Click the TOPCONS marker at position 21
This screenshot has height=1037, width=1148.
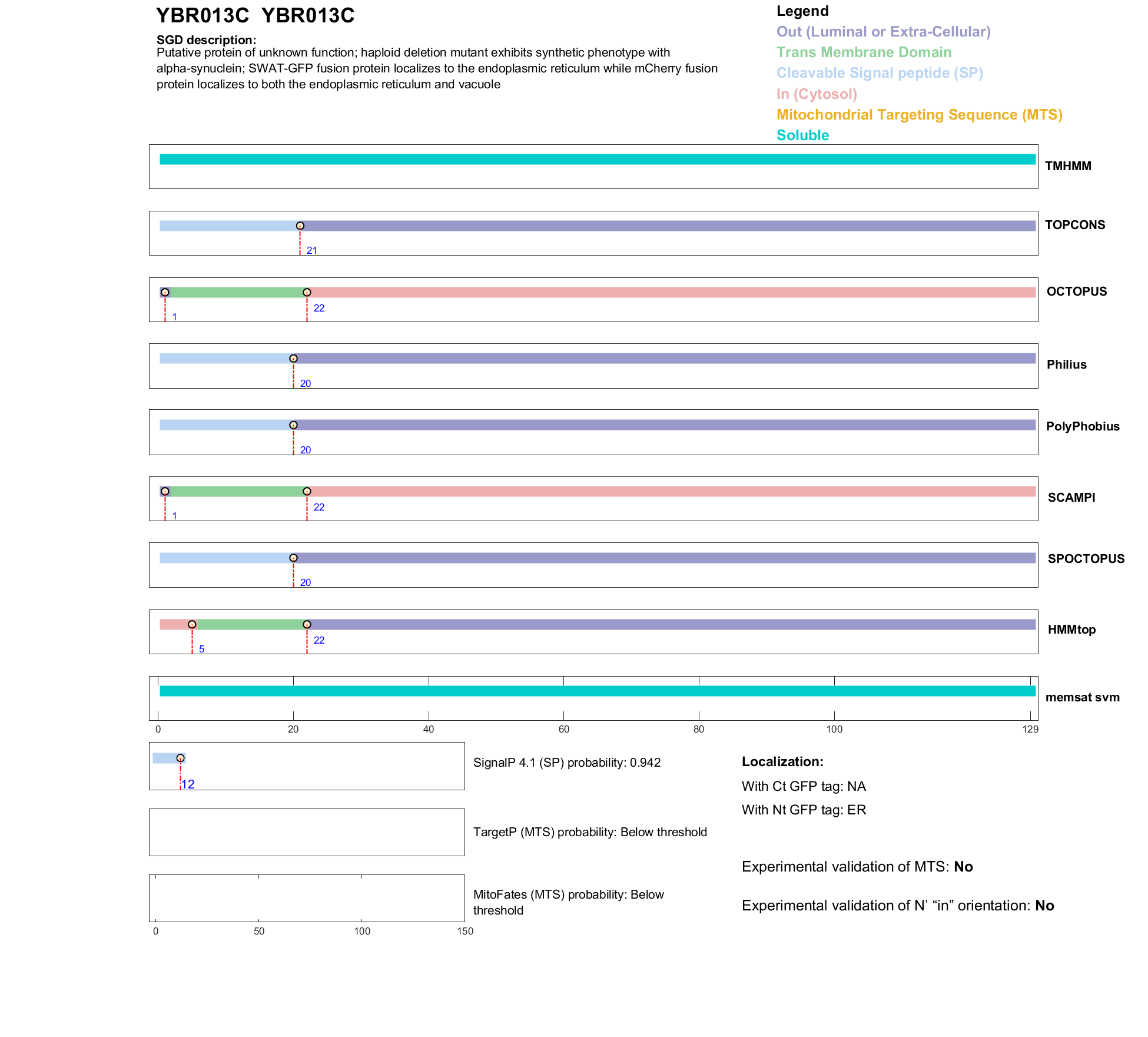pos(300,226)
